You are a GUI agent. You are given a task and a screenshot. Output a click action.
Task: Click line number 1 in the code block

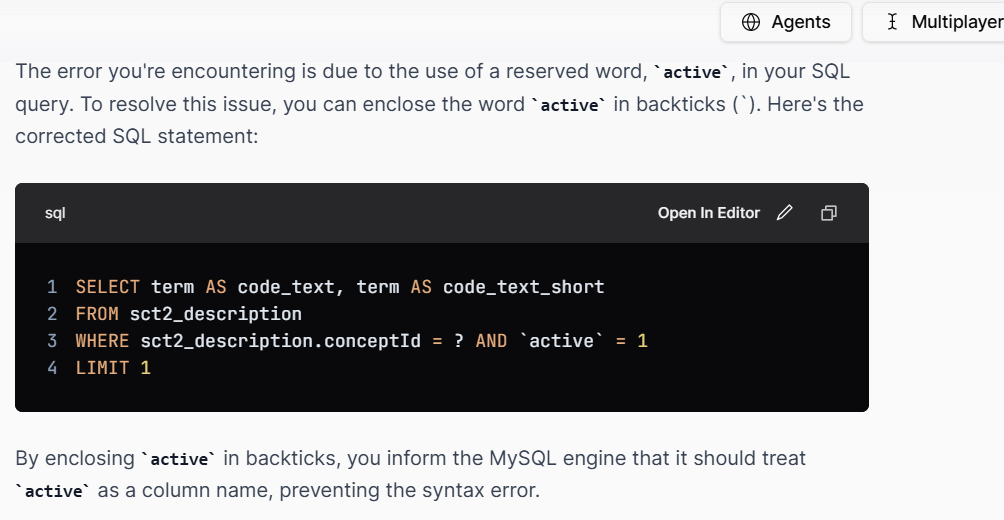click(52, 287)
